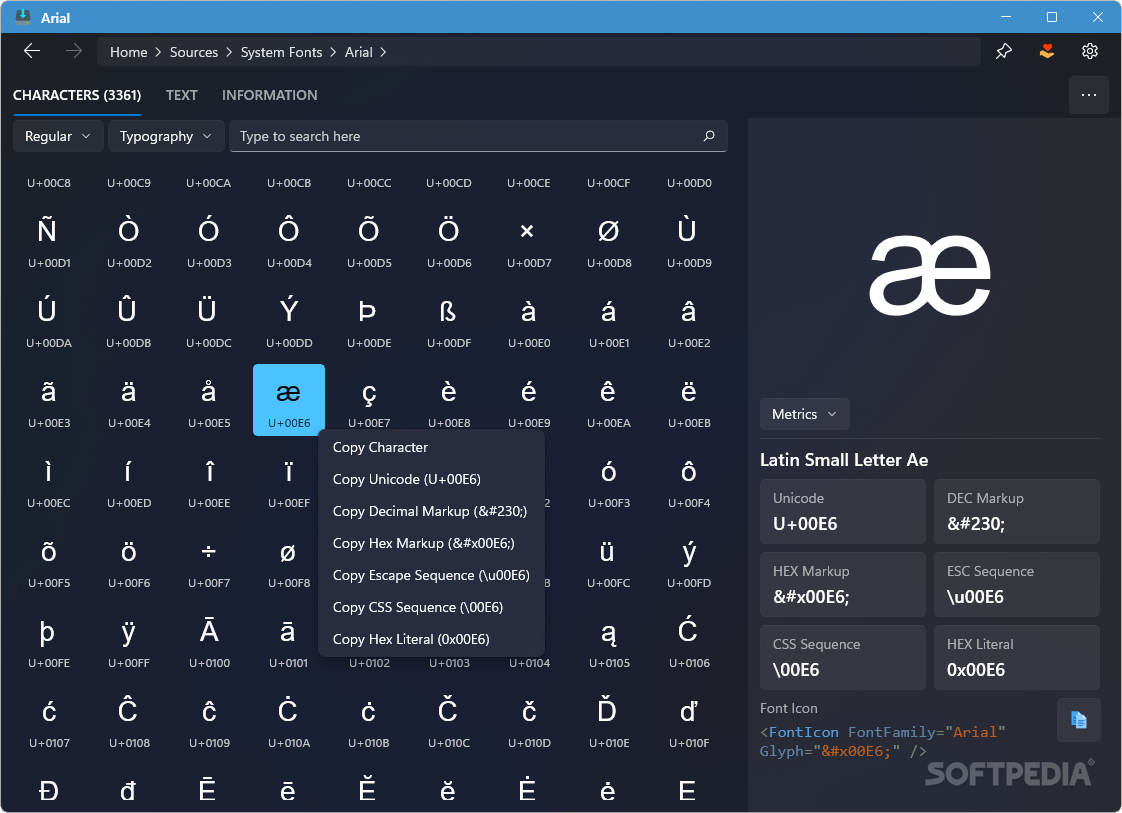
Task: Click the Arial breadcrumb item
Action: tap(358, 52)
